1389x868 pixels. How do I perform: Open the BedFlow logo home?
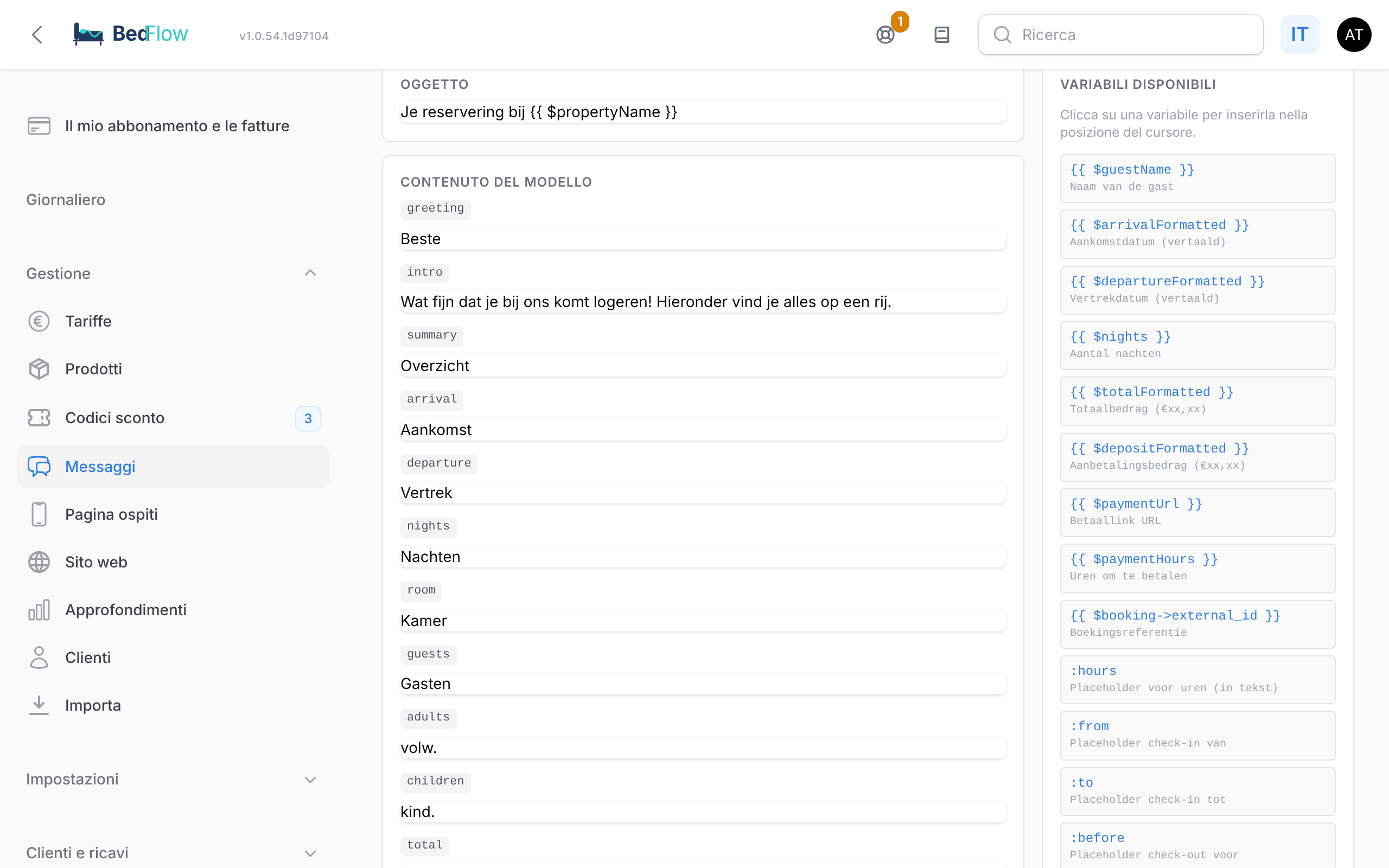click(130, 34)
